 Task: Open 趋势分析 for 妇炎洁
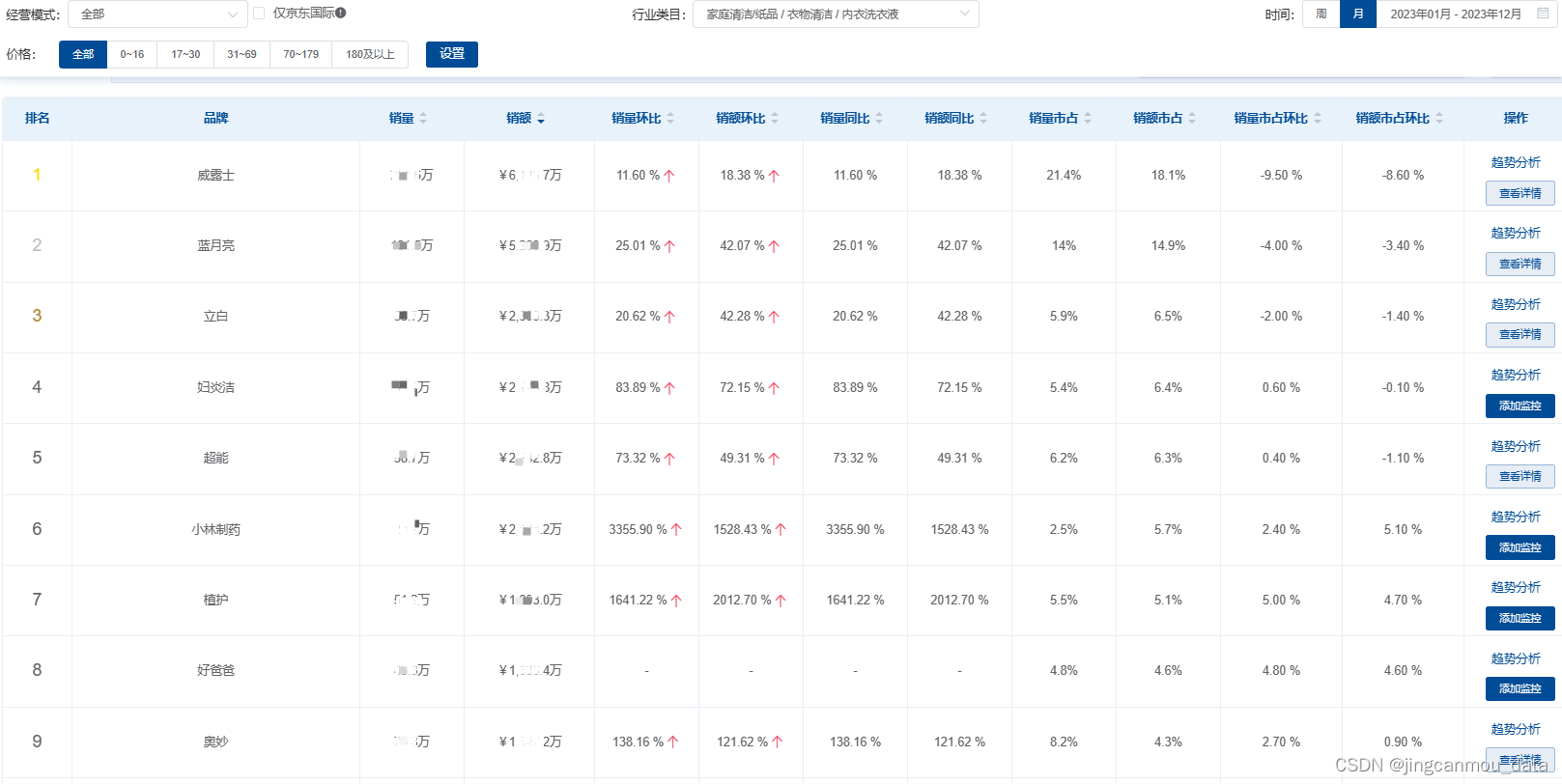pyautogui.click(x=1516, y=375)
